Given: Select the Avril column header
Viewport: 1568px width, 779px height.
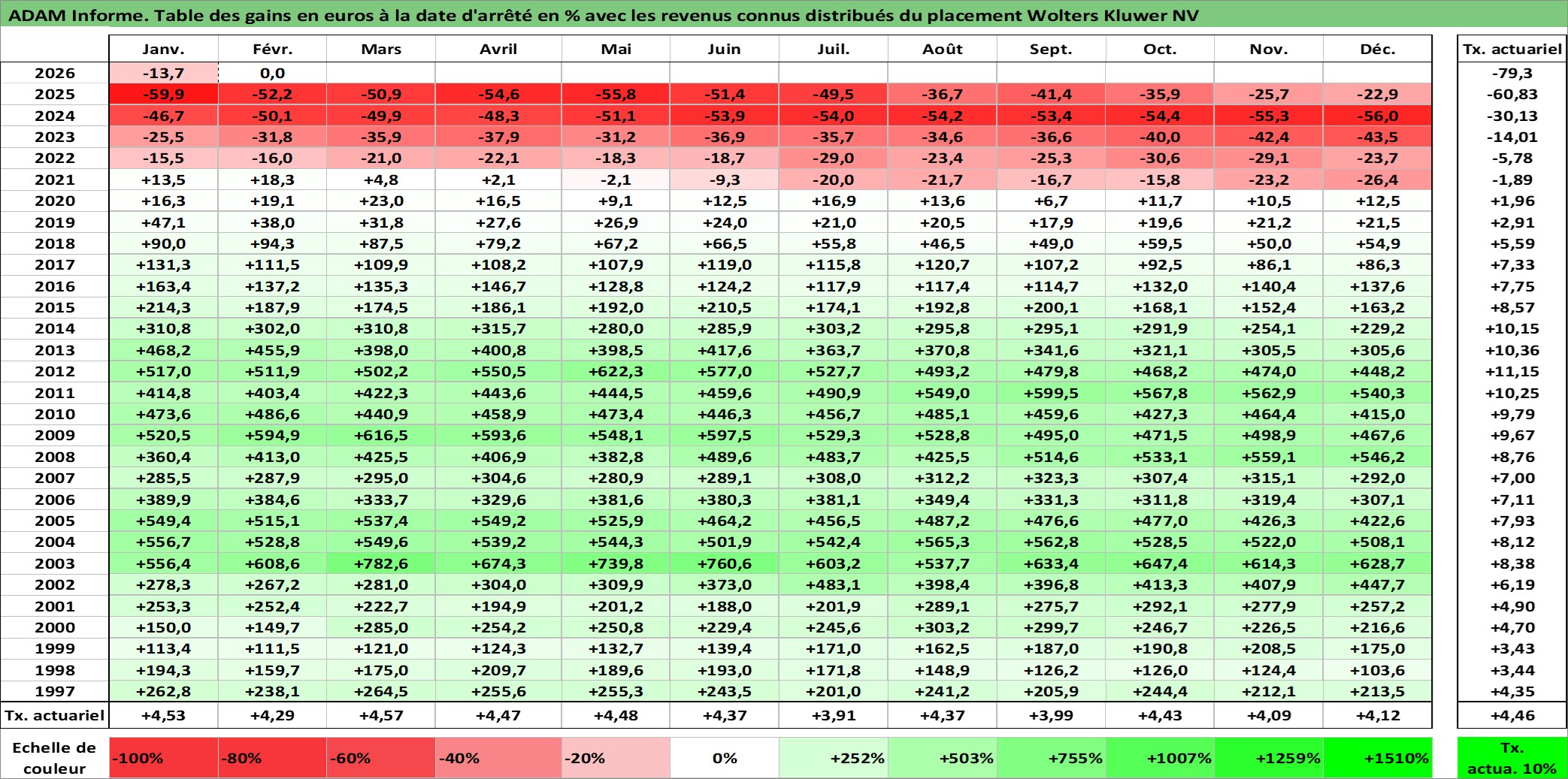Looking at the screenshot, I should 498,49.
